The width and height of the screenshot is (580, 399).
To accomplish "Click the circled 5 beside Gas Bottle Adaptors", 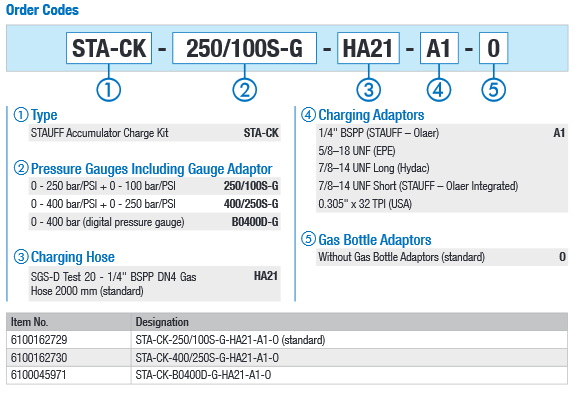I will click(x=308, y=239).
